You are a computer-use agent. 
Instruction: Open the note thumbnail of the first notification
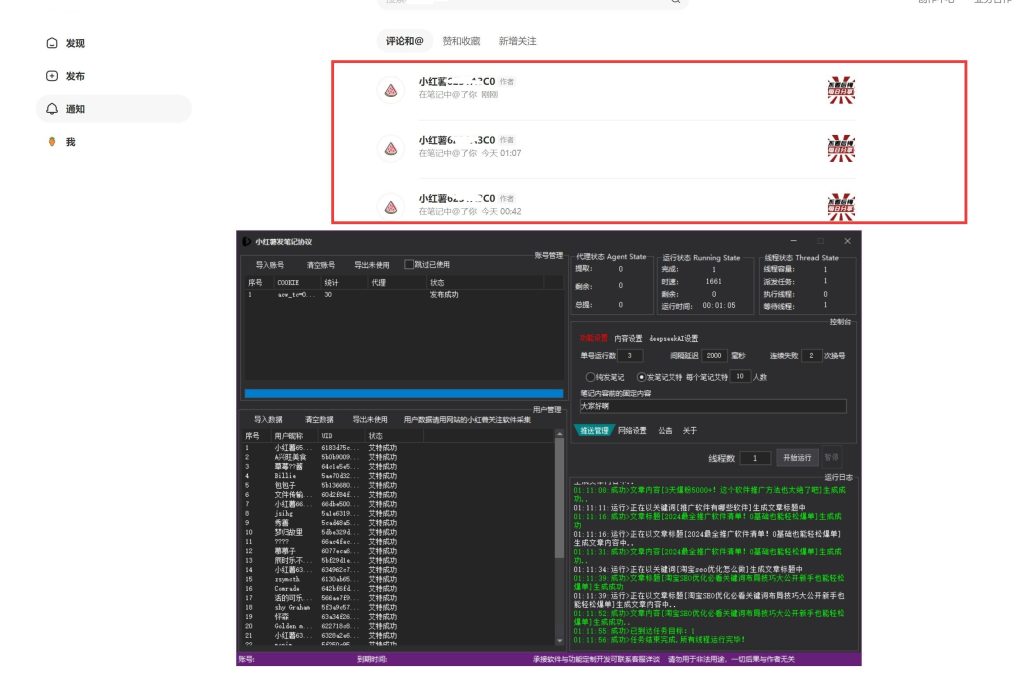coord(841,89)
